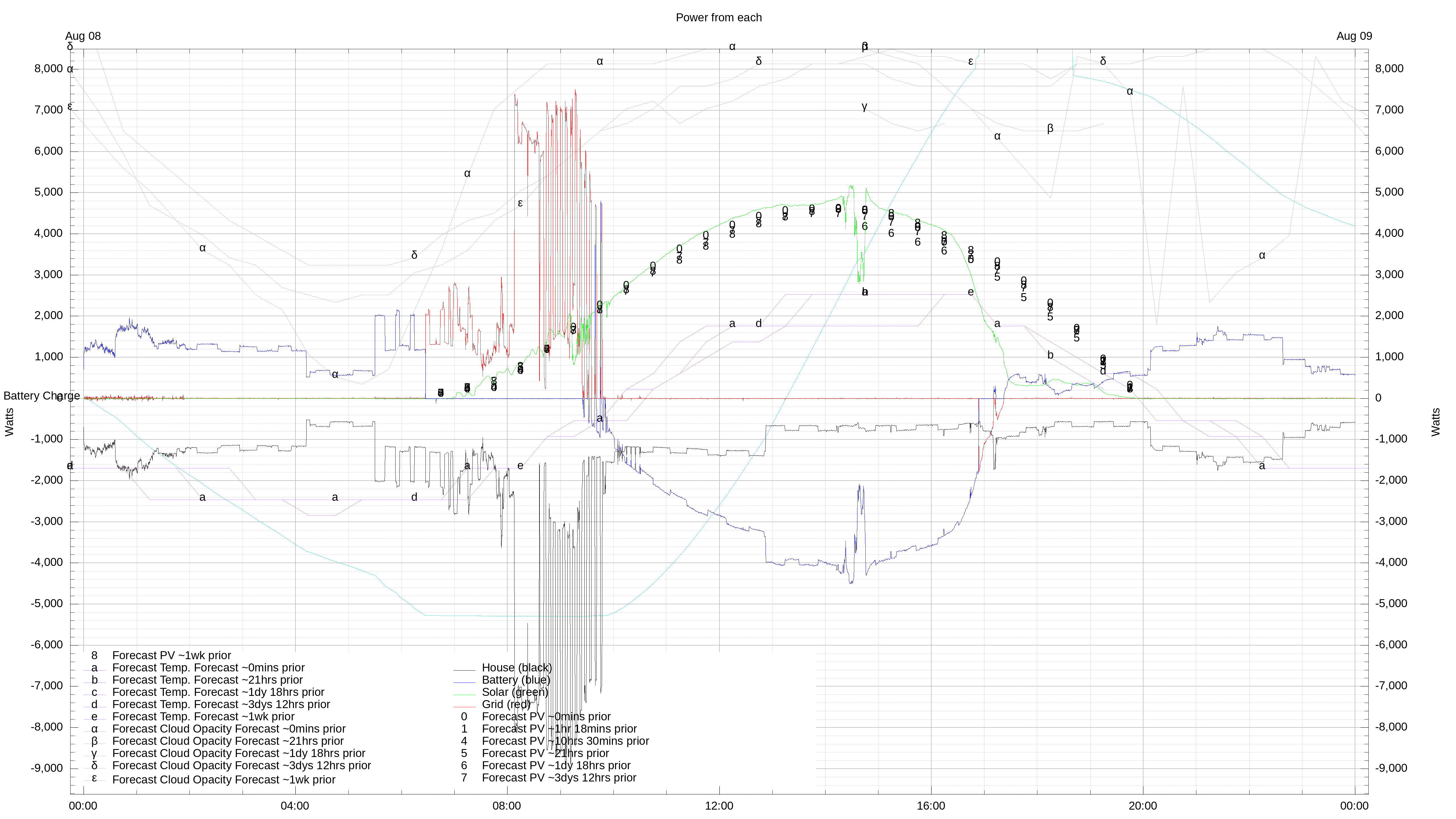Click right y-axis tick label 4,000

(1389, 233)
